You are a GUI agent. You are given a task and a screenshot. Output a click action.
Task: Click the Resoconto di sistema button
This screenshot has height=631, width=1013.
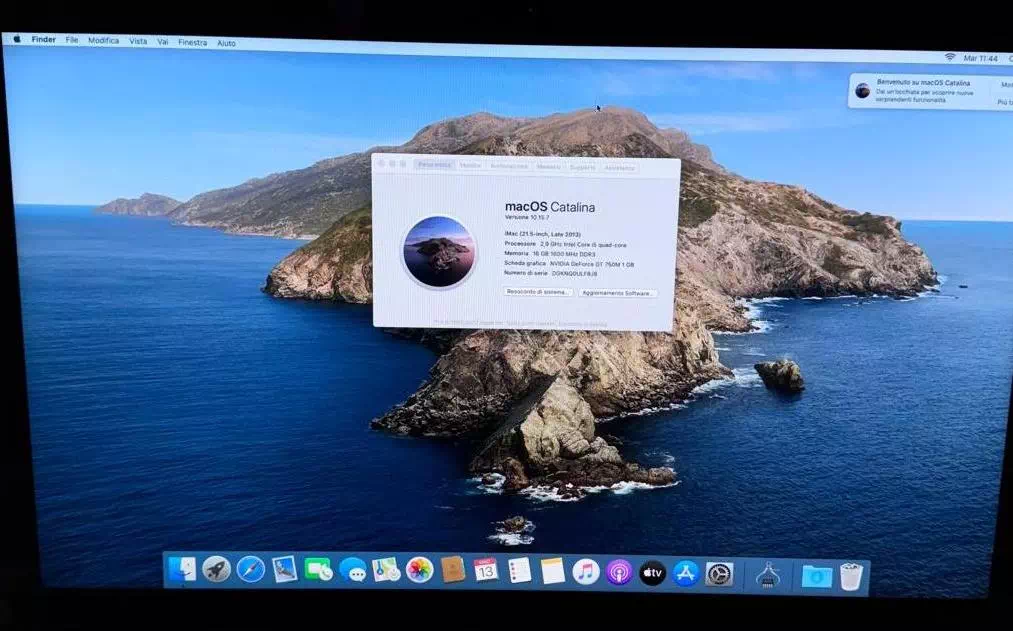(x=538, y=292)
